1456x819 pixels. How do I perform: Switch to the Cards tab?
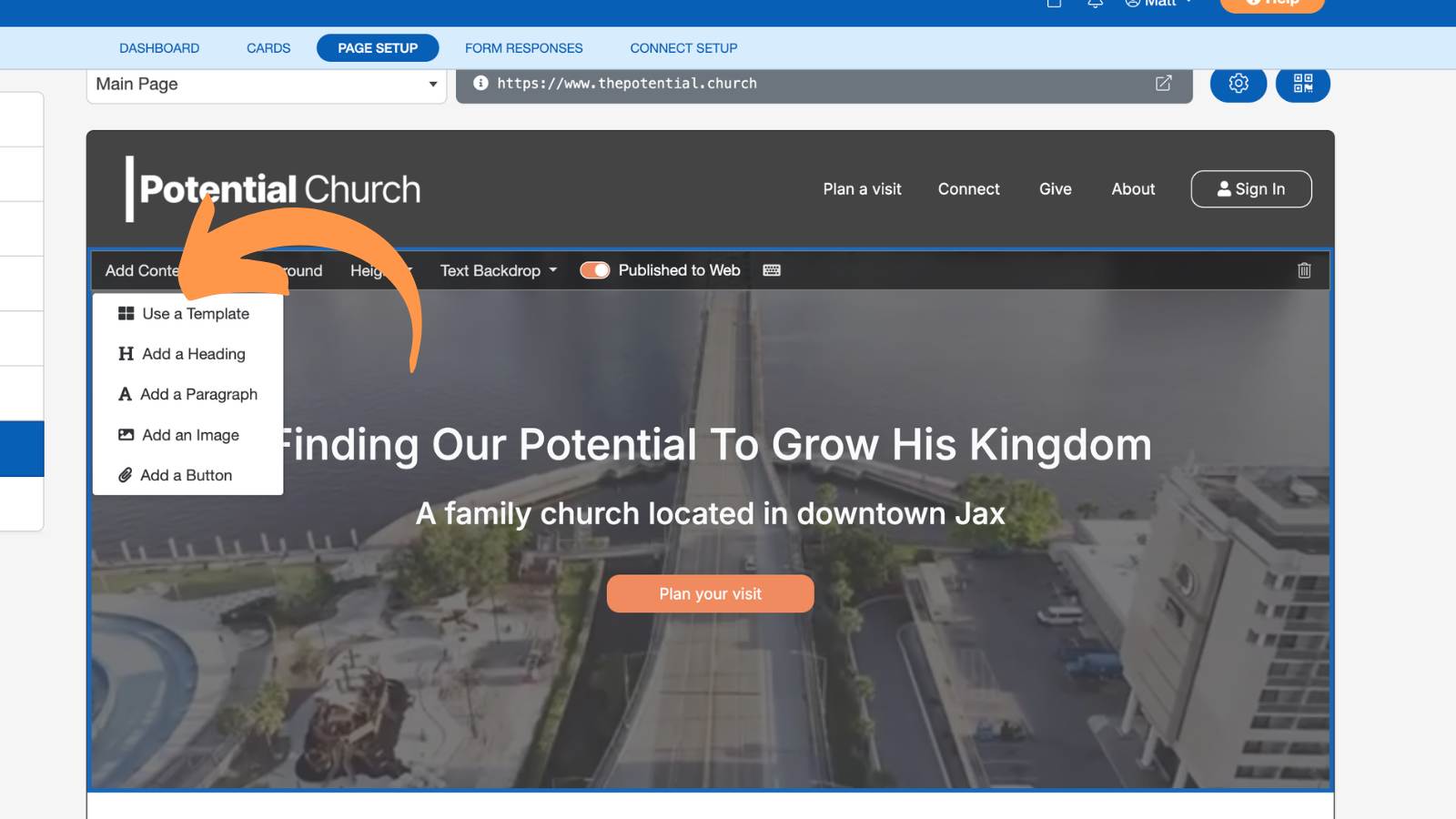pos(268,48)
